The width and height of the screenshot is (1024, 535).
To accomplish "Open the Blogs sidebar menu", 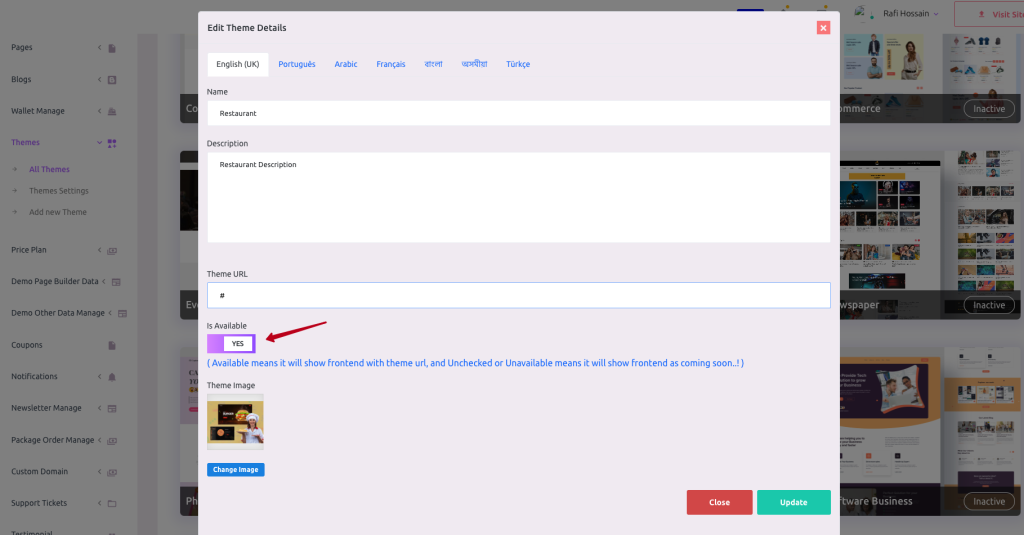I will pos(21,79).
